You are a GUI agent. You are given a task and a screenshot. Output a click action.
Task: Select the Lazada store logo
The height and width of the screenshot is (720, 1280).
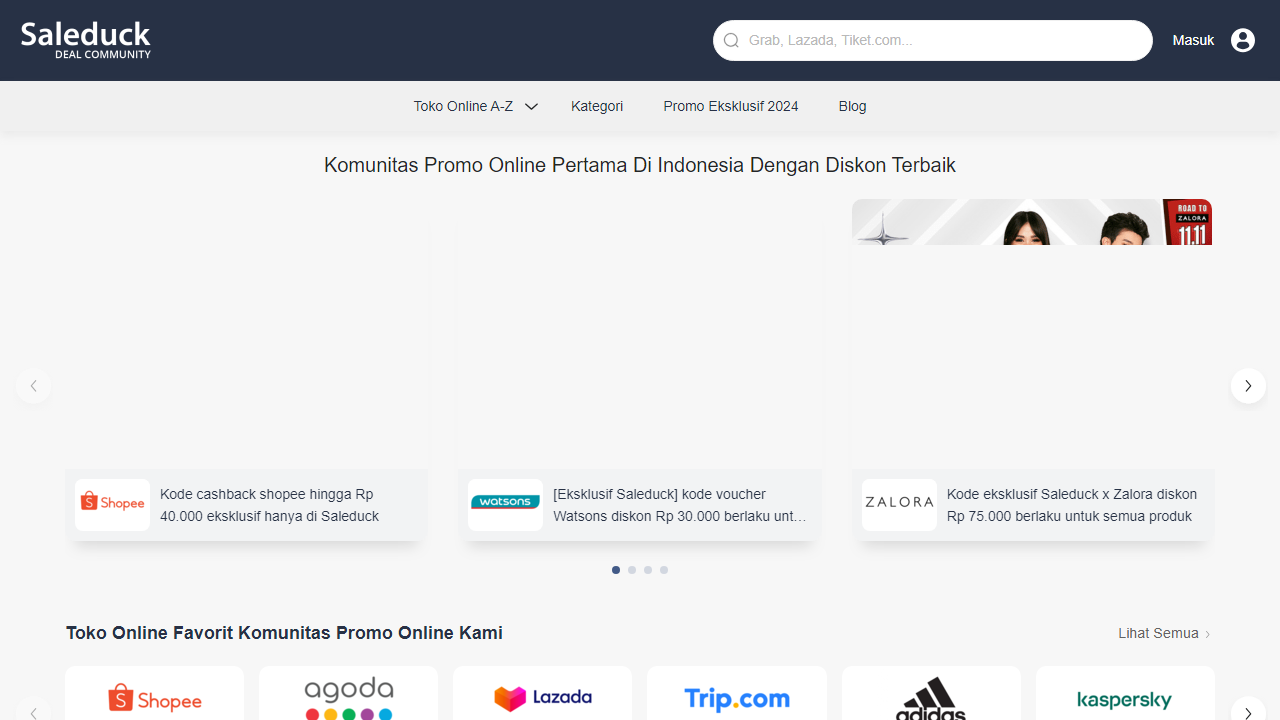(541, 698)
